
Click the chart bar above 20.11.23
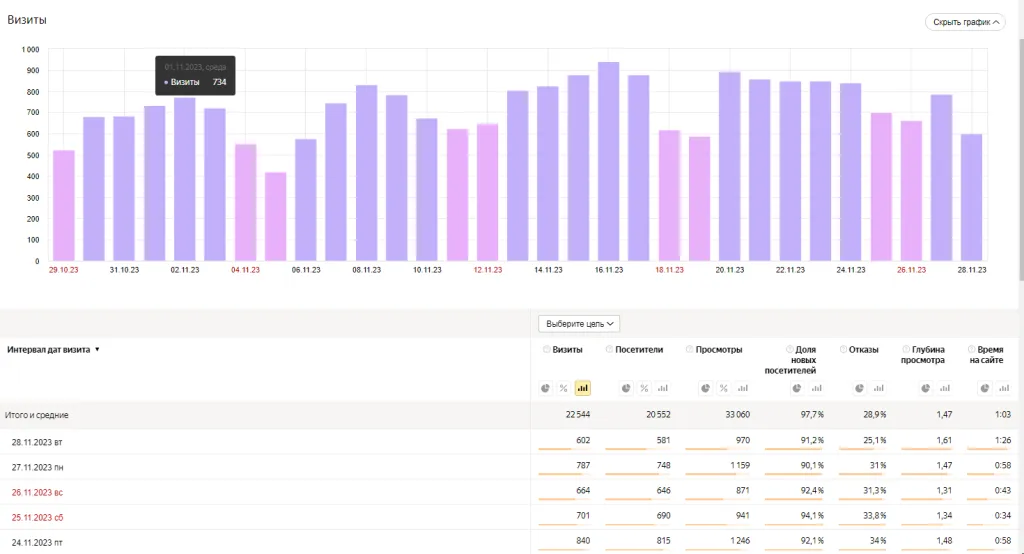point(729,167)
